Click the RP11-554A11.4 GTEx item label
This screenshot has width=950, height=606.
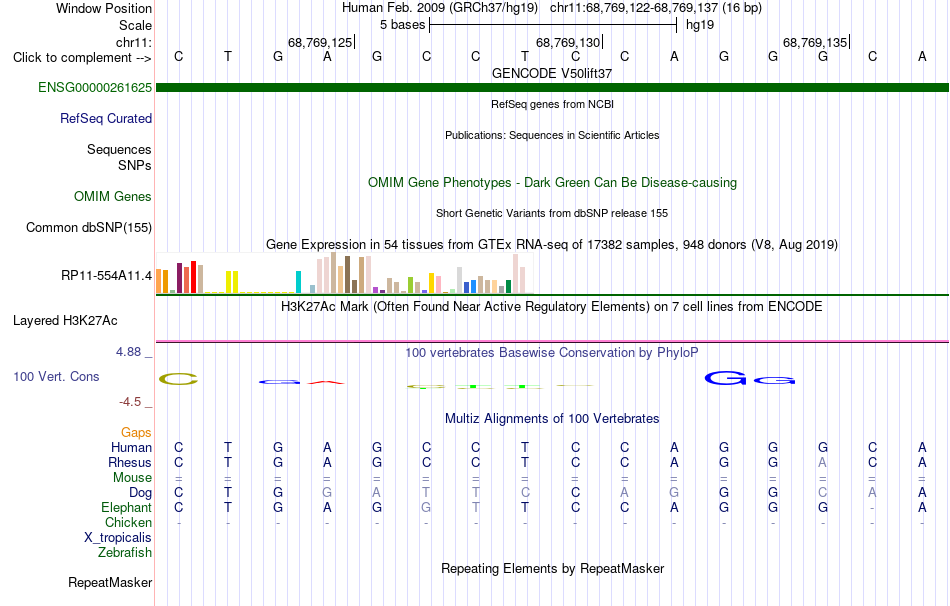coord(106,276)
